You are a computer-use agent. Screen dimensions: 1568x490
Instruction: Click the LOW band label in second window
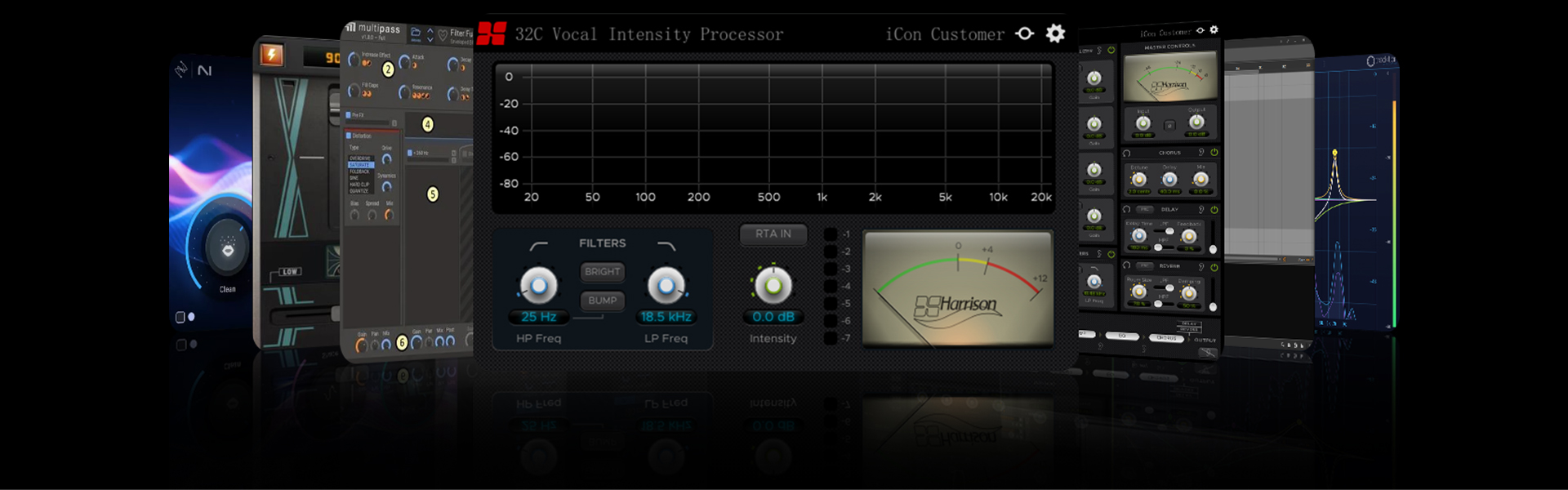point(290,271)
